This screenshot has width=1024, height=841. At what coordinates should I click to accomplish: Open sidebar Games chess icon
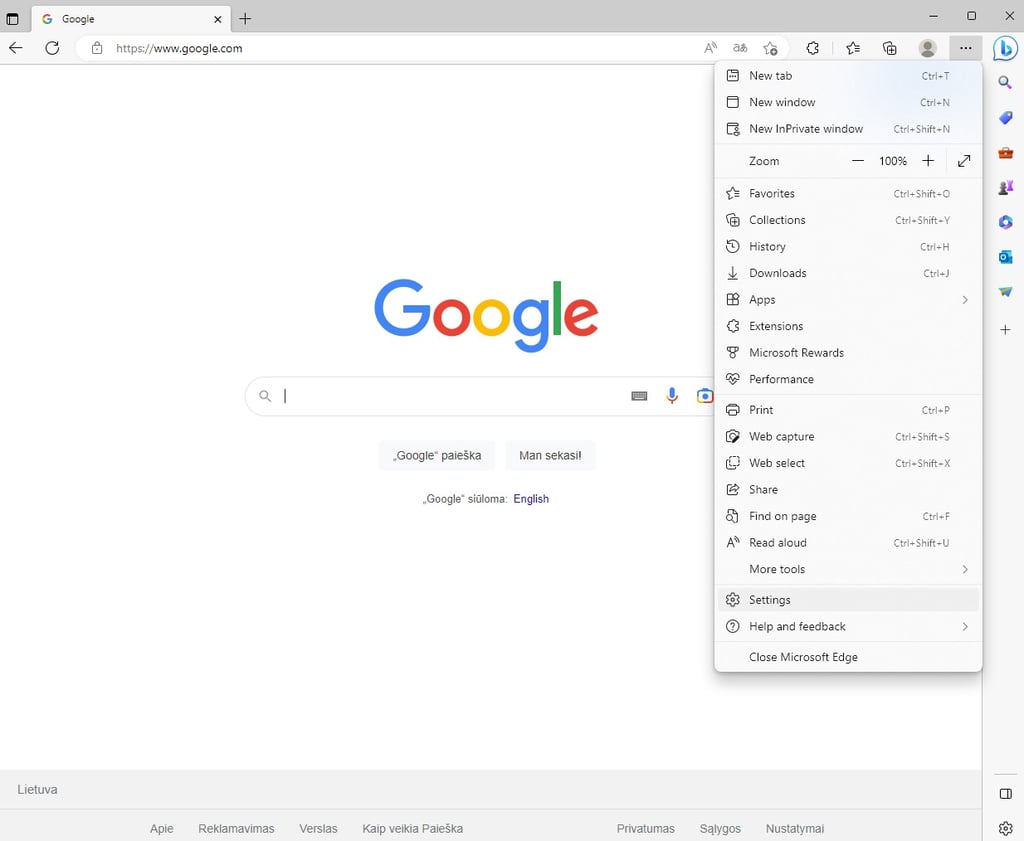click(1005, 187)
